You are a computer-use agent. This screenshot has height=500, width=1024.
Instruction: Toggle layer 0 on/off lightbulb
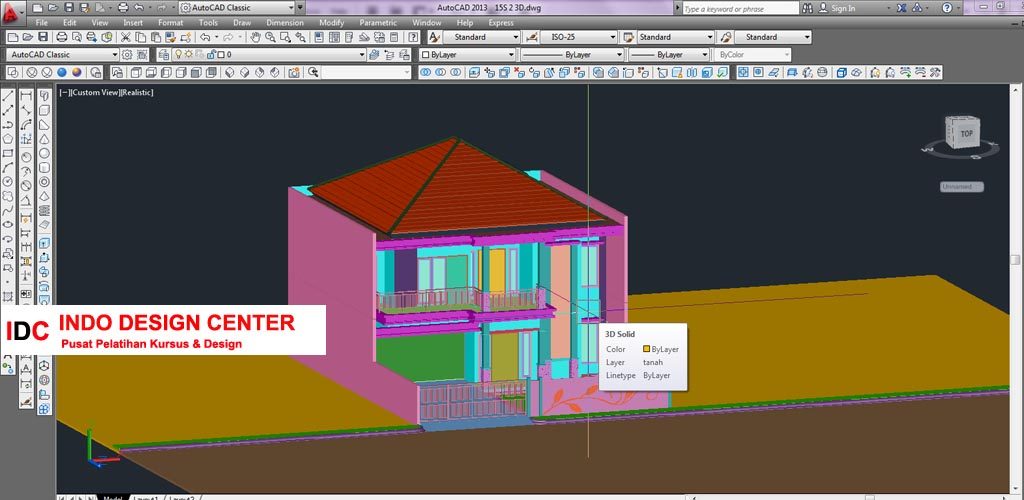click(x=178, y=55)
